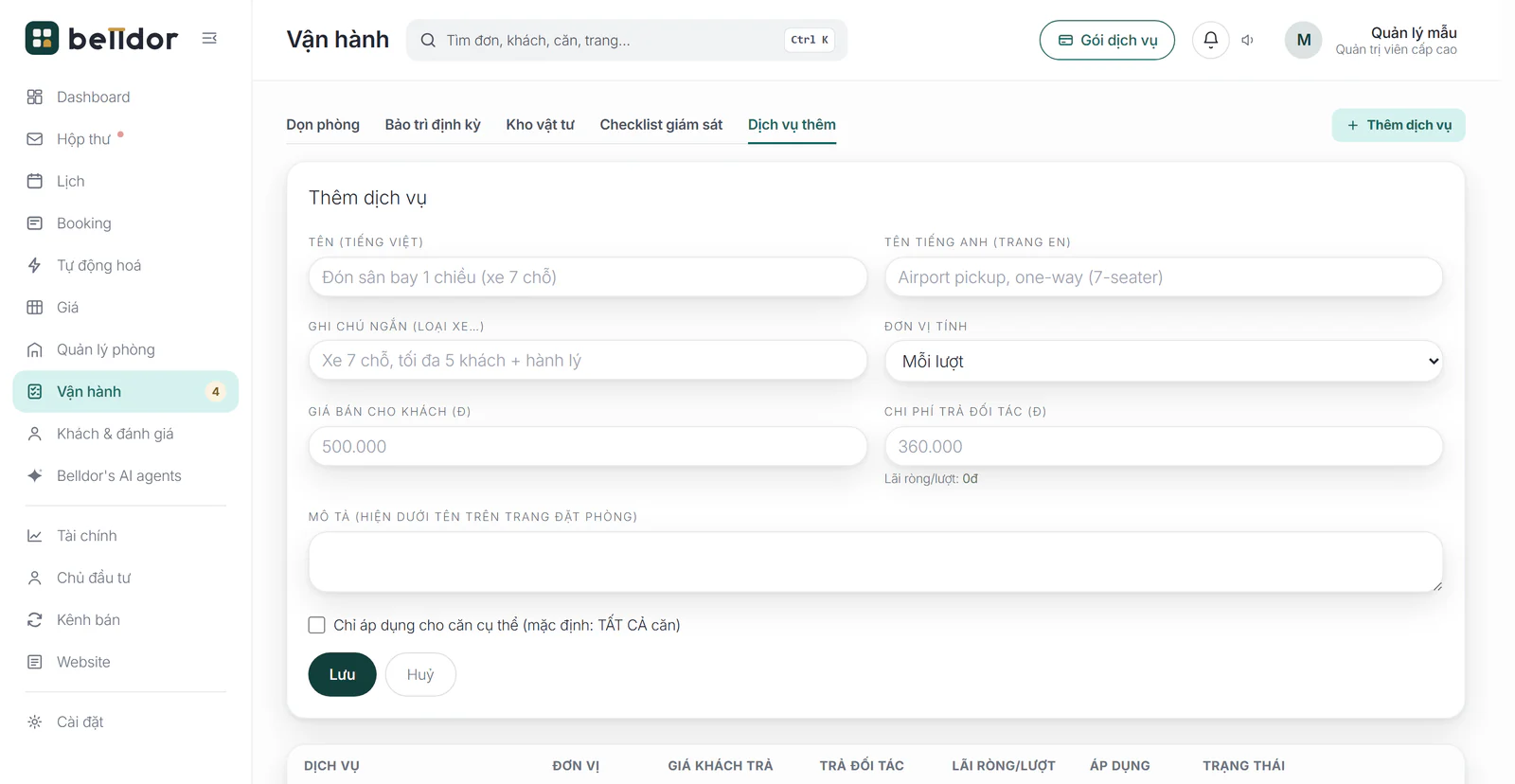
Task: Click the Thêm dịch vụ button
Action: (x=1399, y=125)
